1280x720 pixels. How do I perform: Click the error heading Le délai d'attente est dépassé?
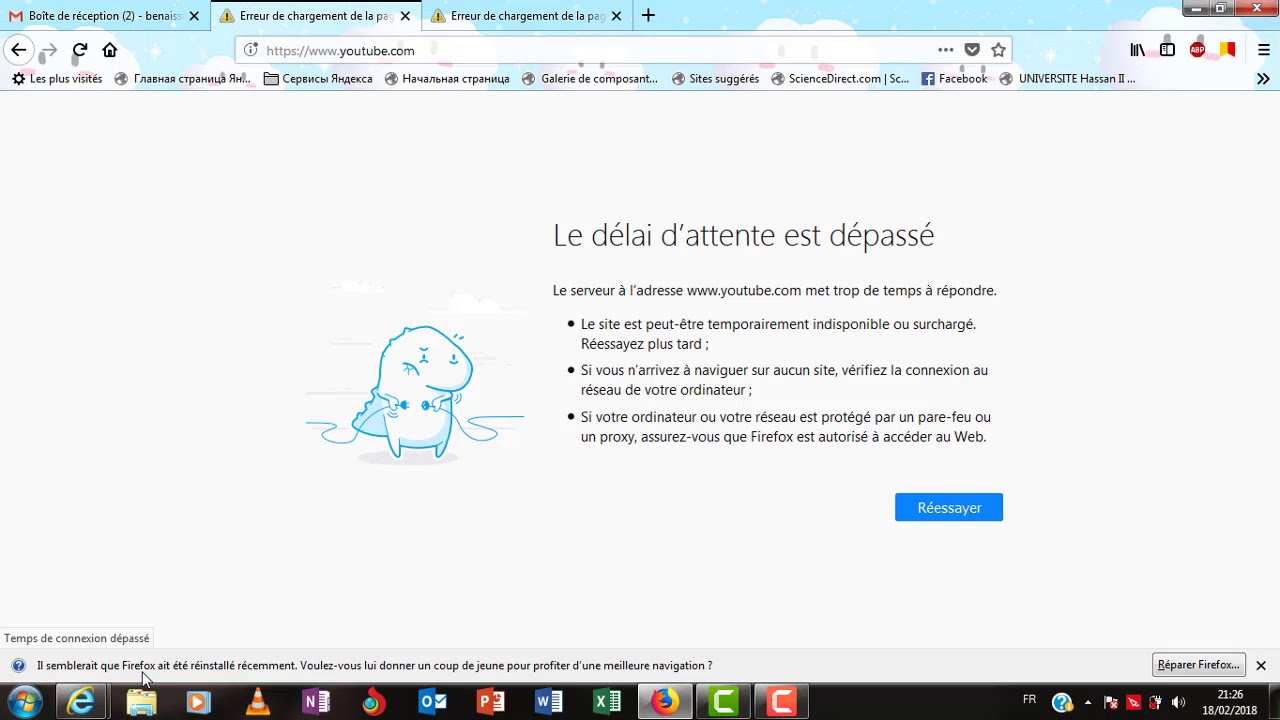[743, 235]
